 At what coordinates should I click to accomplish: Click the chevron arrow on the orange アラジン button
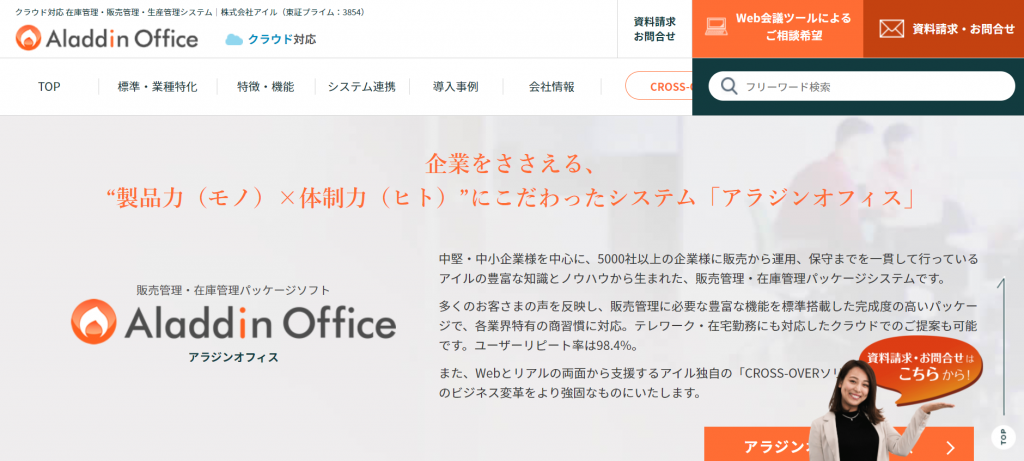[950, 447]
